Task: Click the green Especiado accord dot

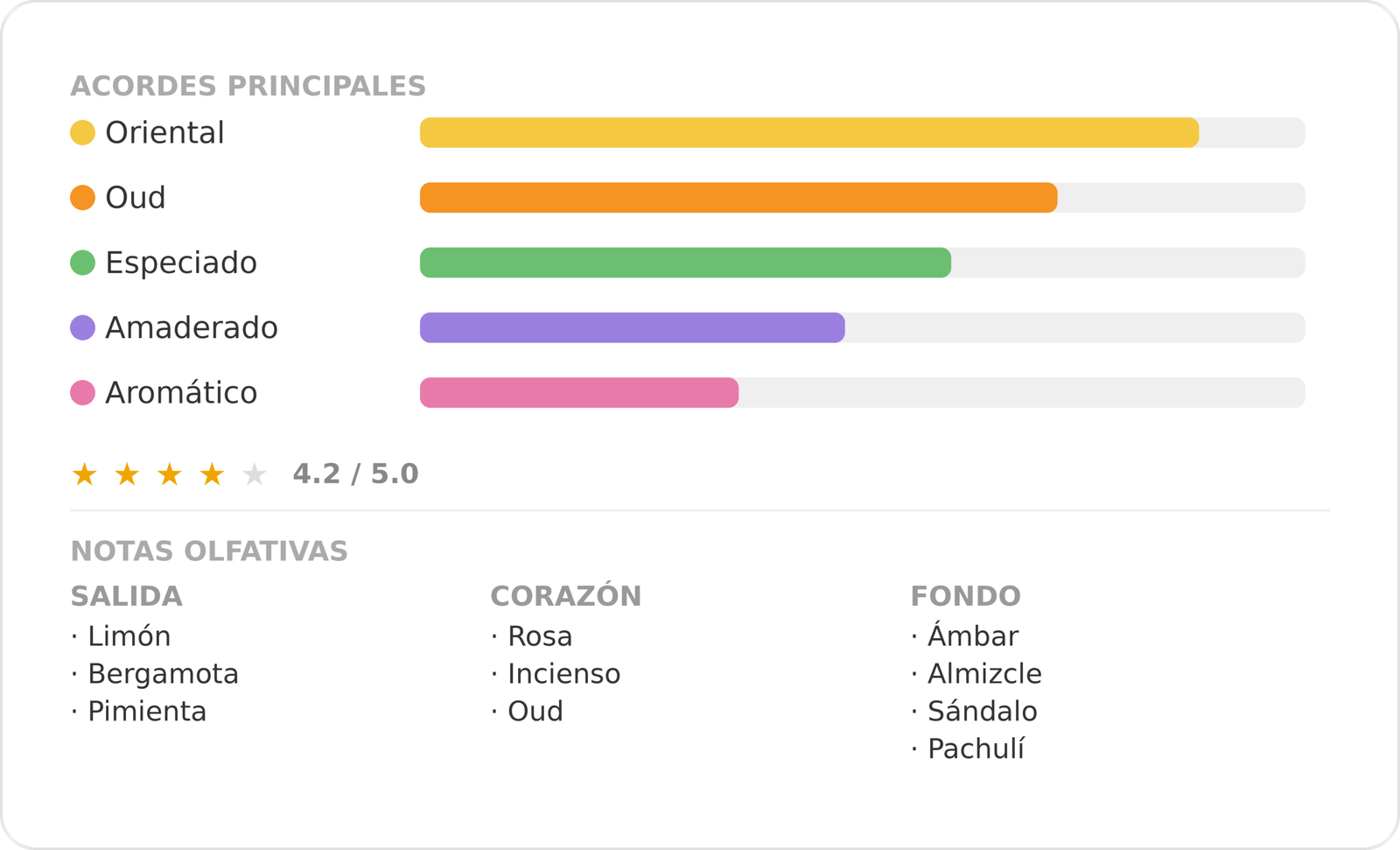Action: [x=82, y=263]
